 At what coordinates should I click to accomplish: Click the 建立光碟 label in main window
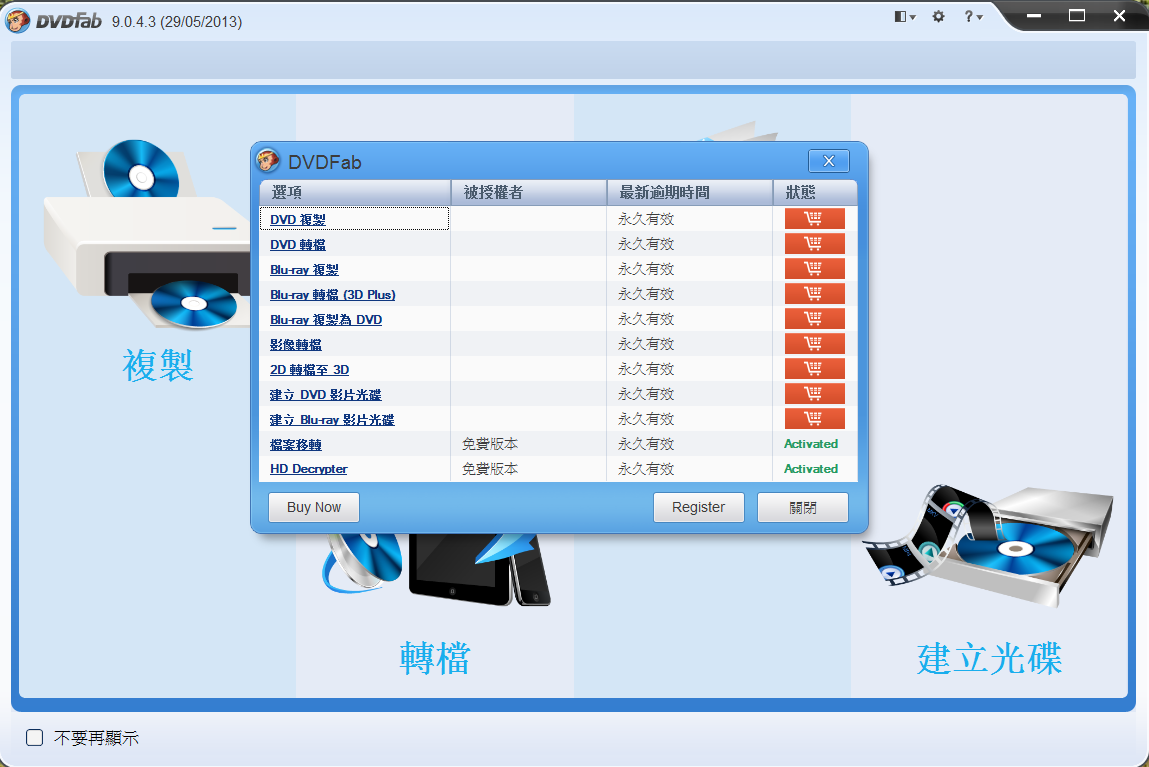coord(989,658)
